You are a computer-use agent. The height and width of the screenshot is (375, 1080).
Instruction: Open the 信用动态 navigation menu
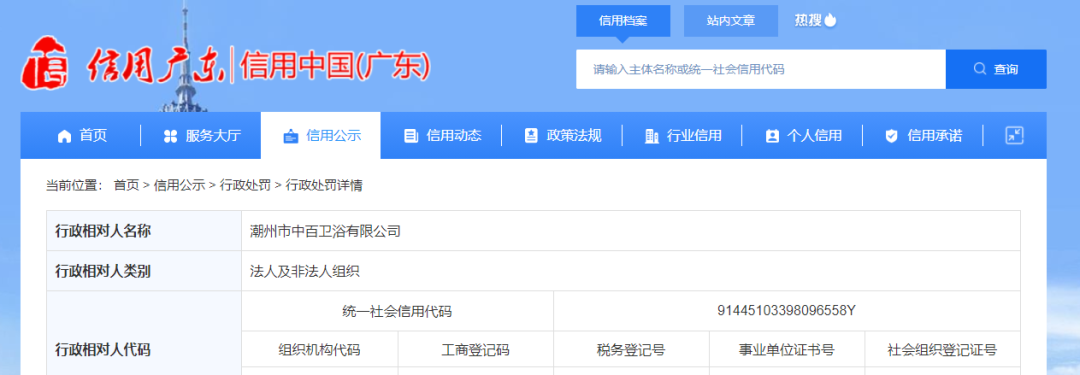442,135
